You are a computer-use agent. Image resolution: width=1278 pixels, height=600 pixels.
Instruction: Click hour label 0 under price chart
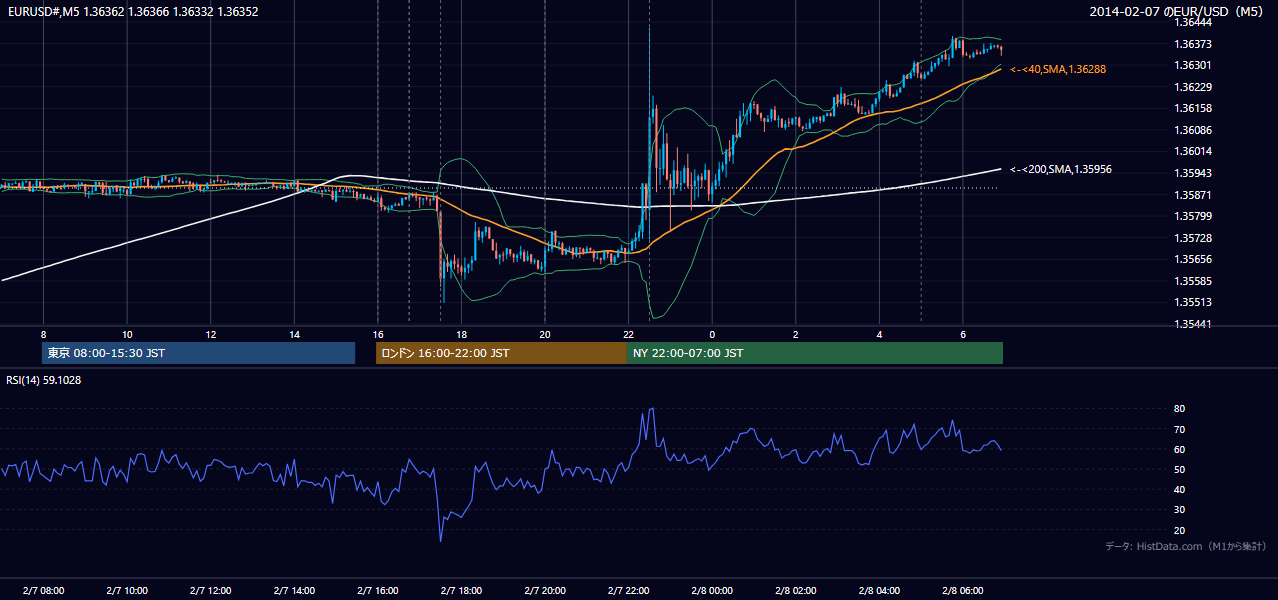[712, 334]
